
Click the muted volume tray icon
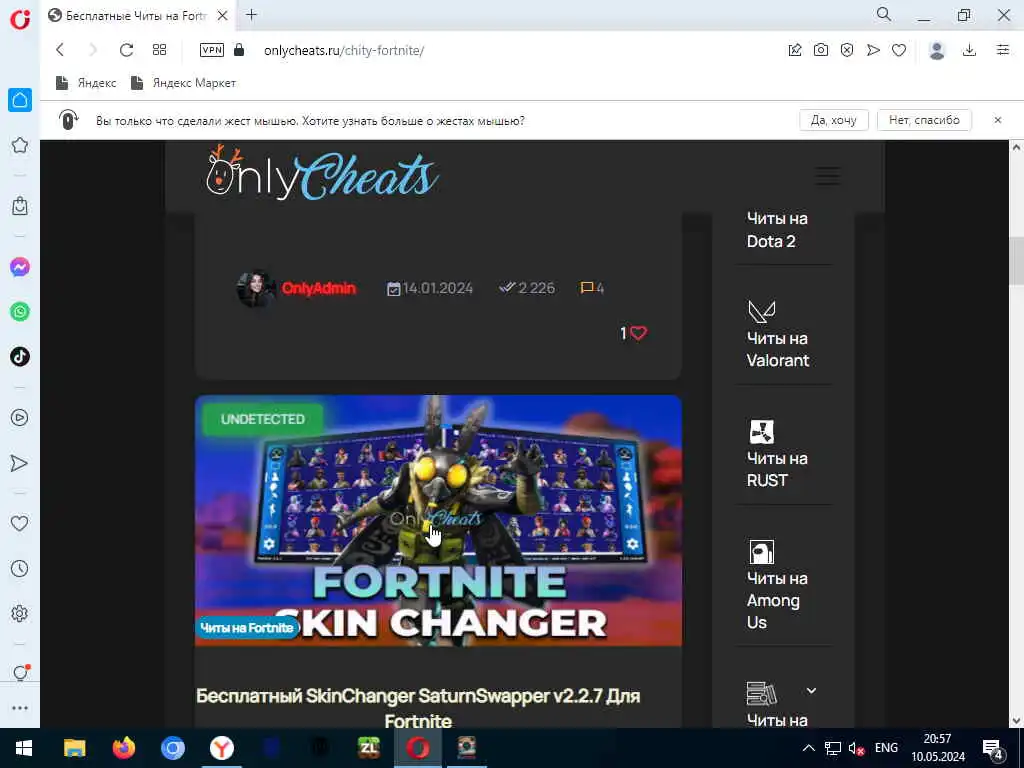pyautogui.click(x=856, y=748)
